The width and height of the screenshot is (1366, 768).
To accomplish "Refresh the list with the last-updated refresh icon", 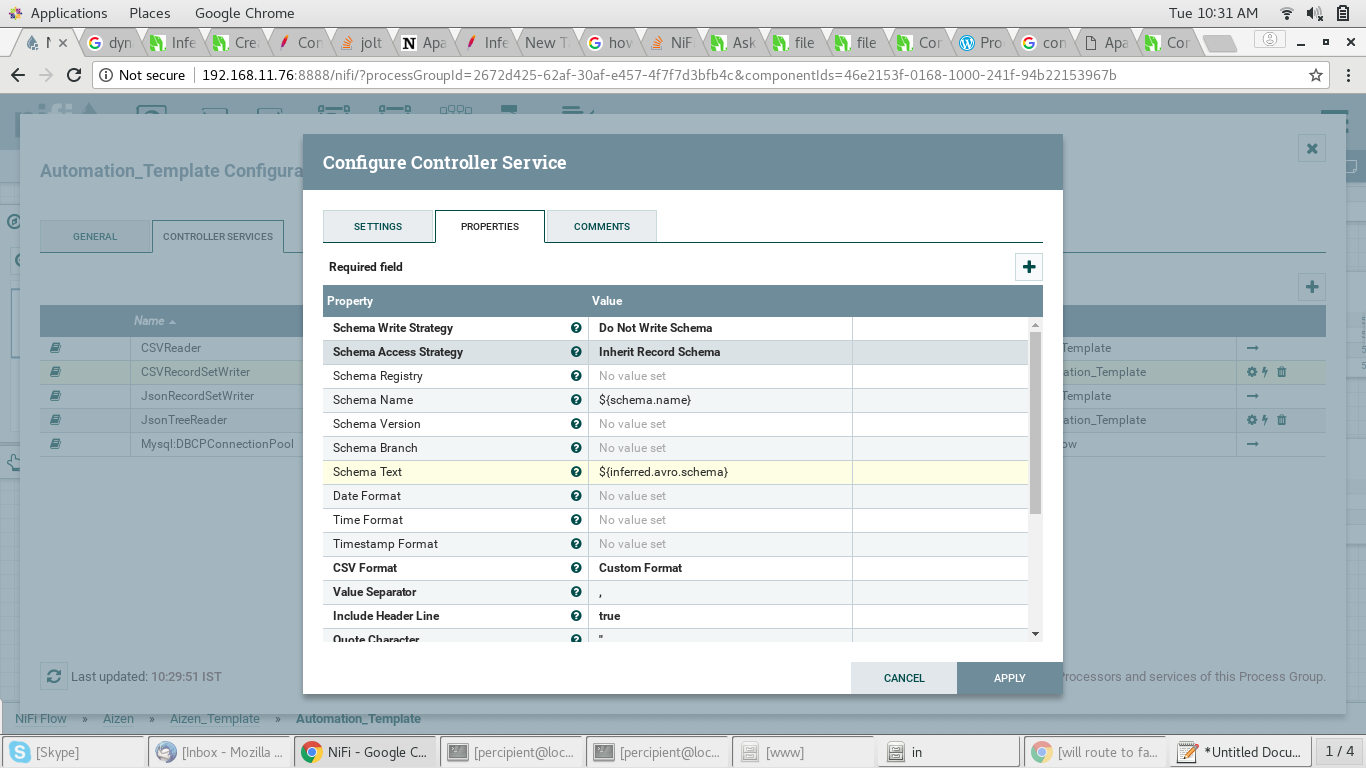I will tap(53, 676).
